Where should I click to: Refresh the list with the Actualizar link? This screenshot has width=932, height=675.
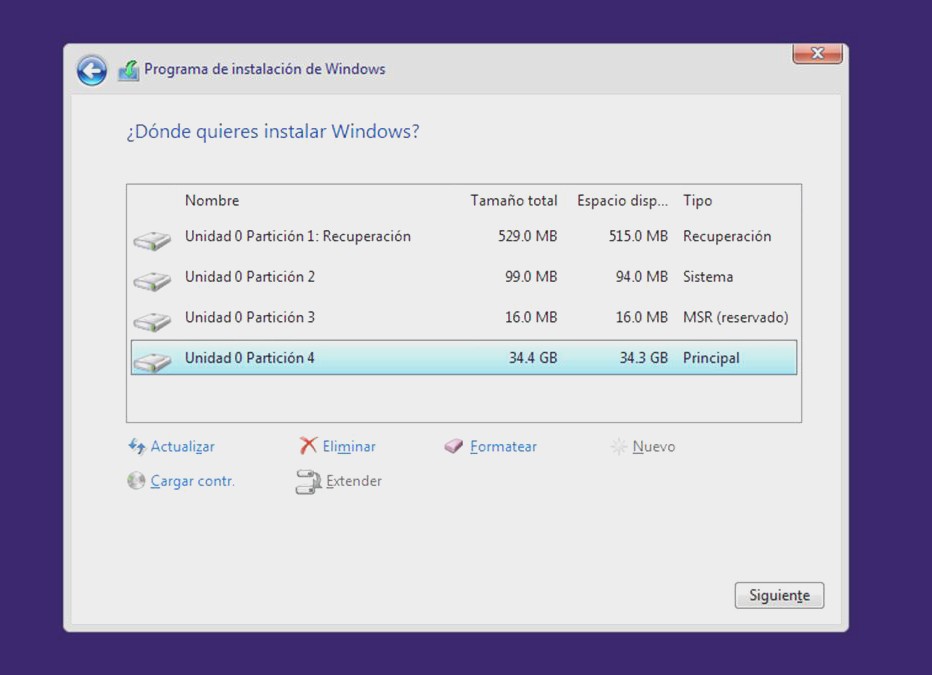(182, 446)
